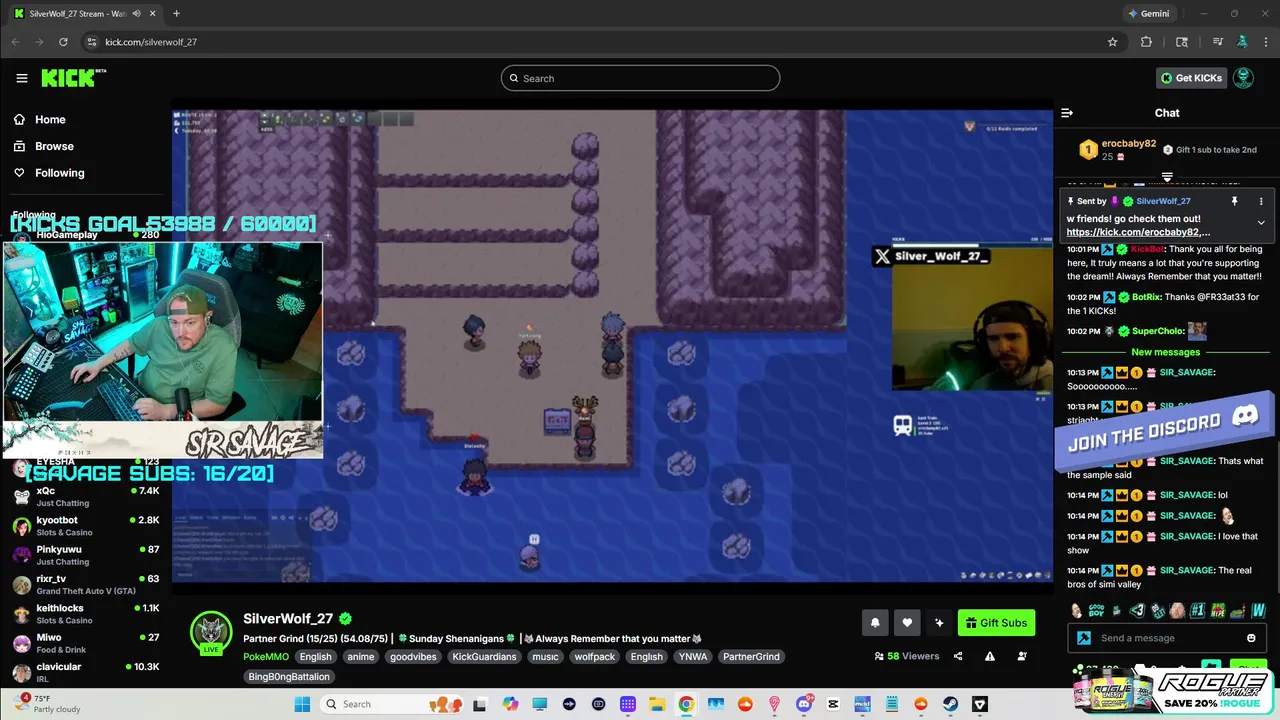
Task: Click the goodvibes tag
Action: pyautogui.click(x=413, y=657)
